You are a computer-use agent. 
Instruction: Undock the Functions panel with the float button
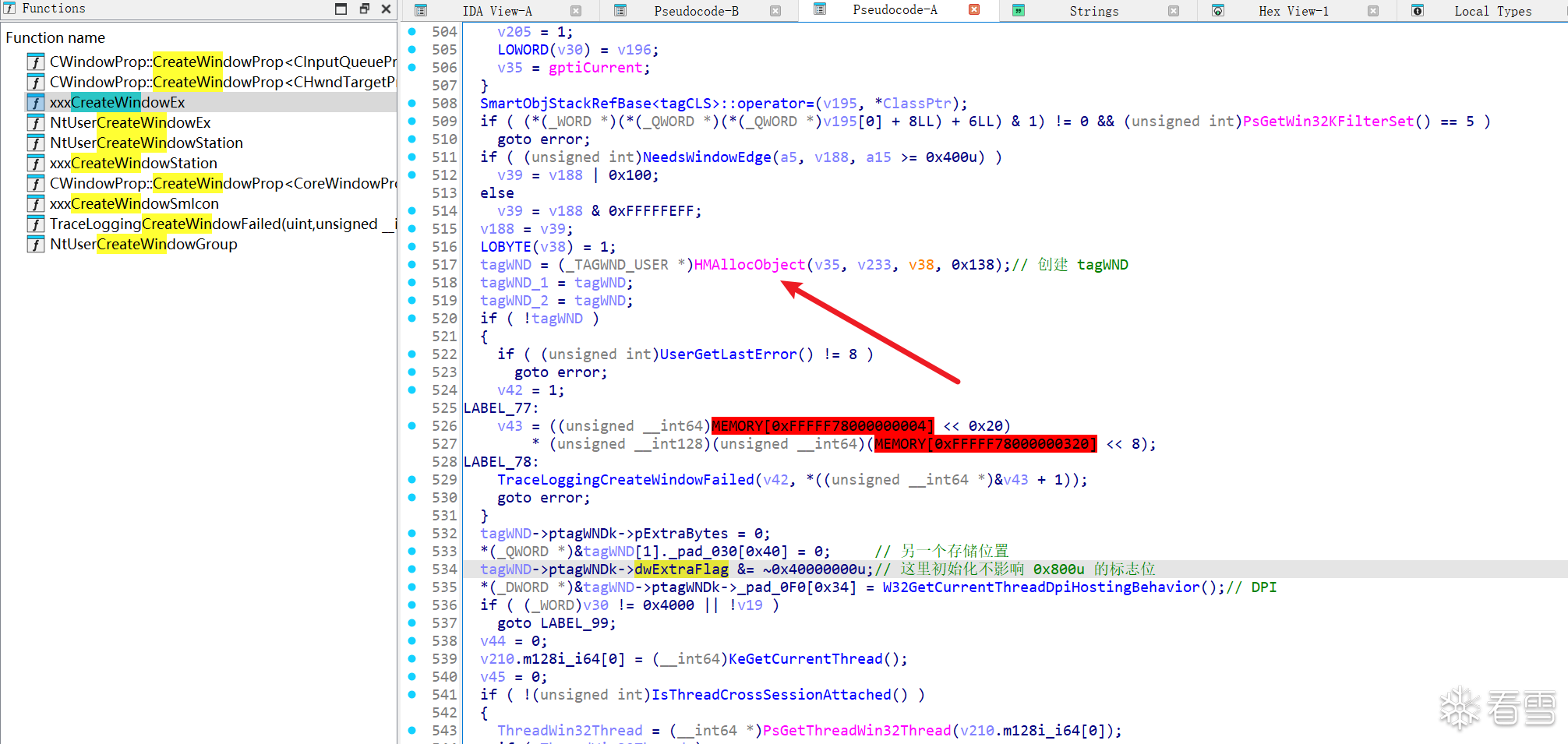(x=364, y=9)
